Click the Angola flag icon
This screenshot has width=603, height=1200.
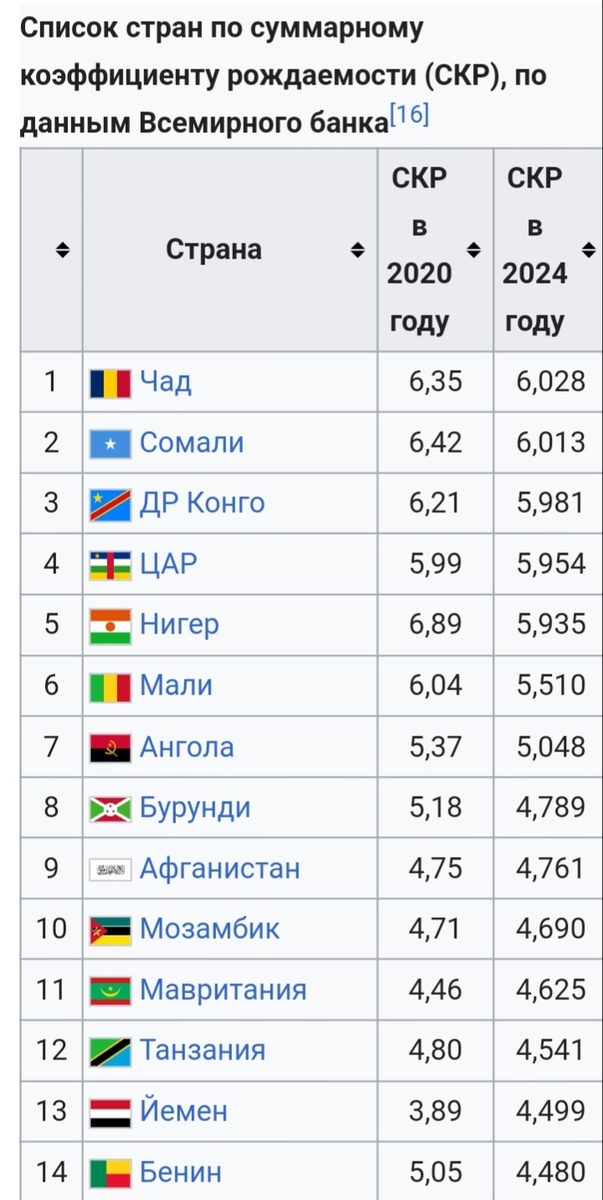coord(110,747)
